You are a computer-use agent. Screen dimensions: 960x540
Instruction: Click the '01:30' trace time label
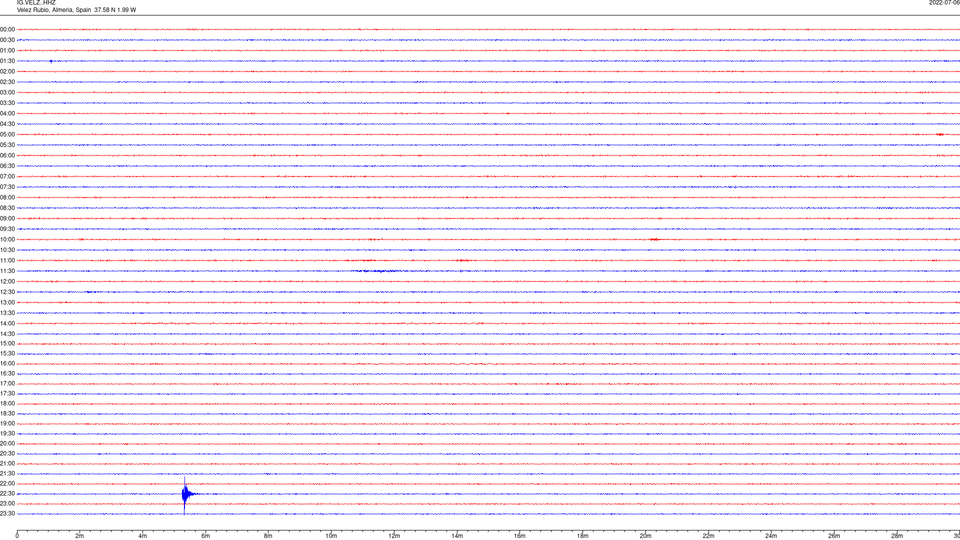[x=7, y=61]
